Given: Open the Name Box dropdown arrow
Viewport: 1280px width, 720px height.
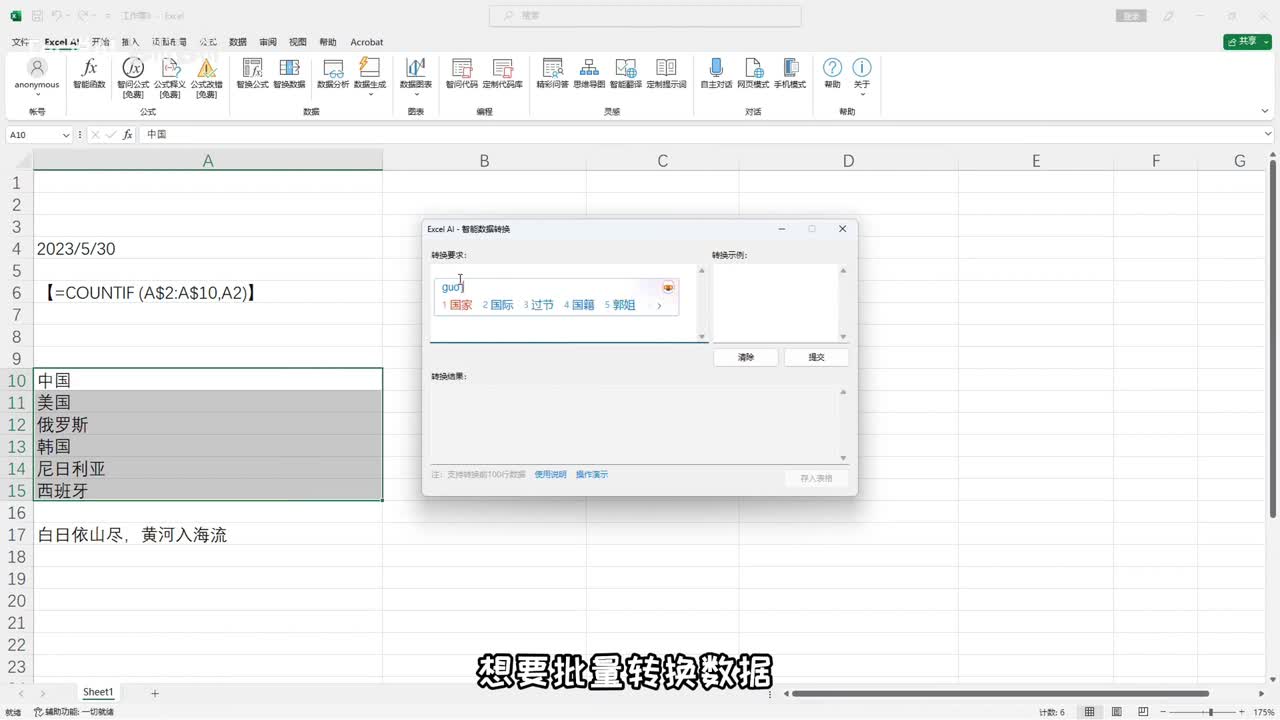Looking at the screenshot, I should [66, 135].
